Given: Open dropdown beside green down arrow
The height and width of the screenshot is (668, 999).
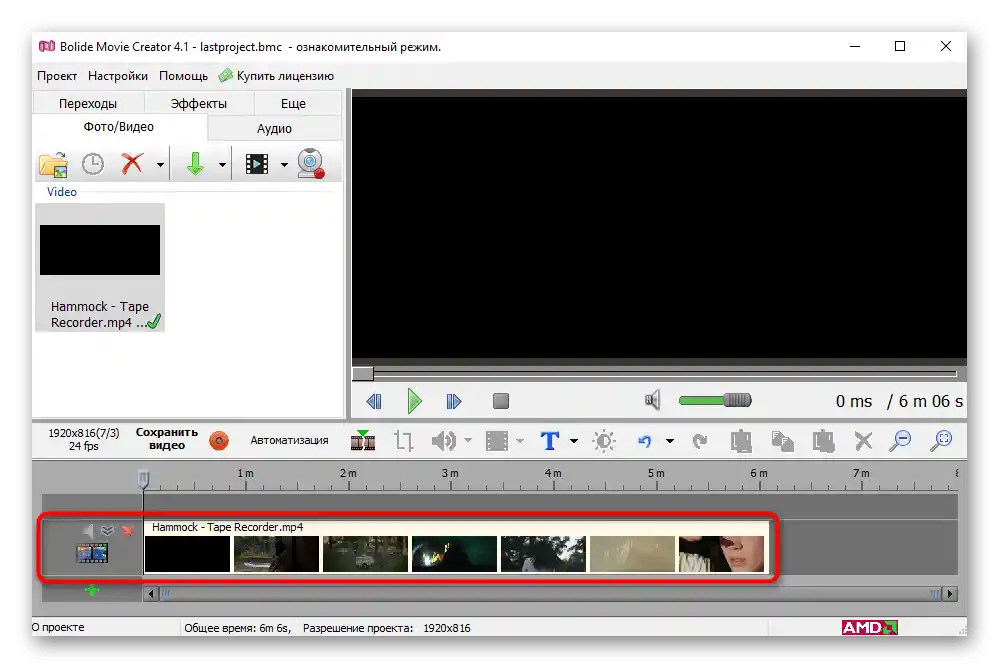Looking at the screenshot, I should tap(222, 164).
